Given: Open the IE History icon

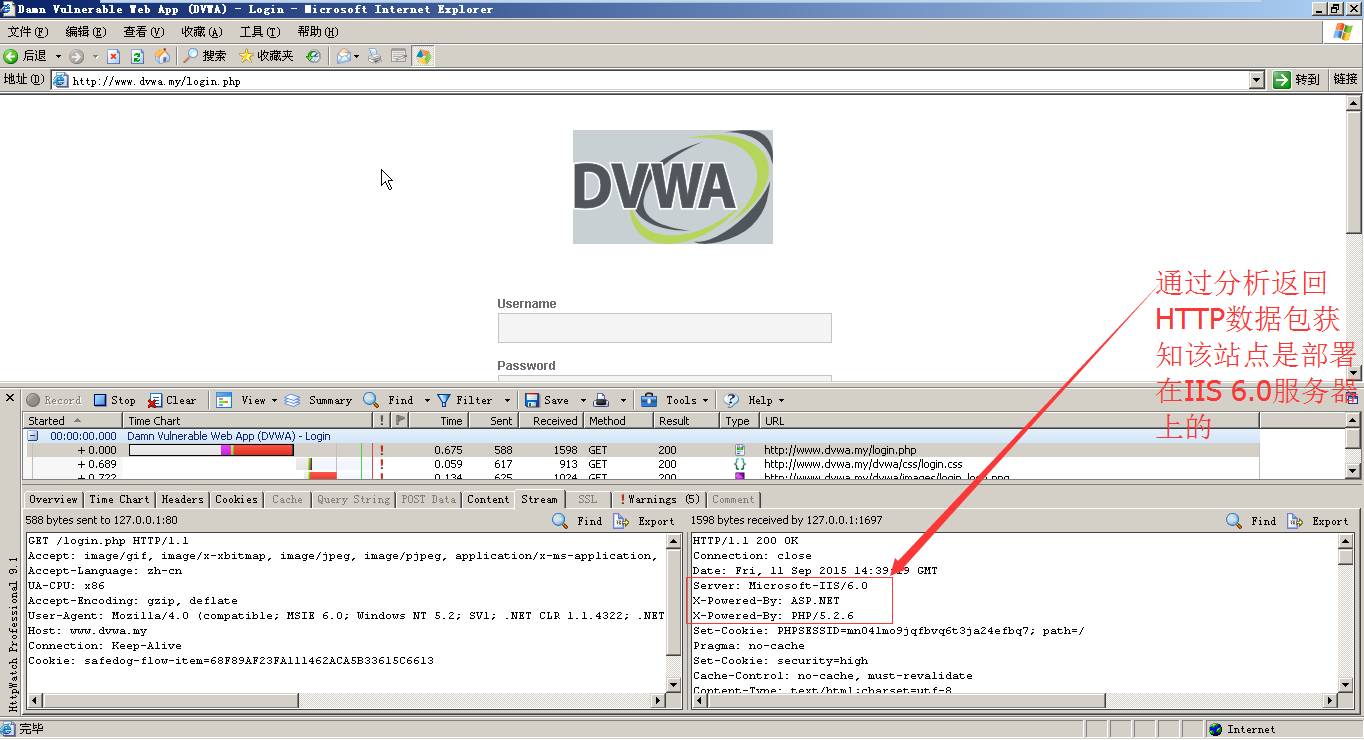Looking at the screenshot, I should pyautogui.click(x=313, y=56).
